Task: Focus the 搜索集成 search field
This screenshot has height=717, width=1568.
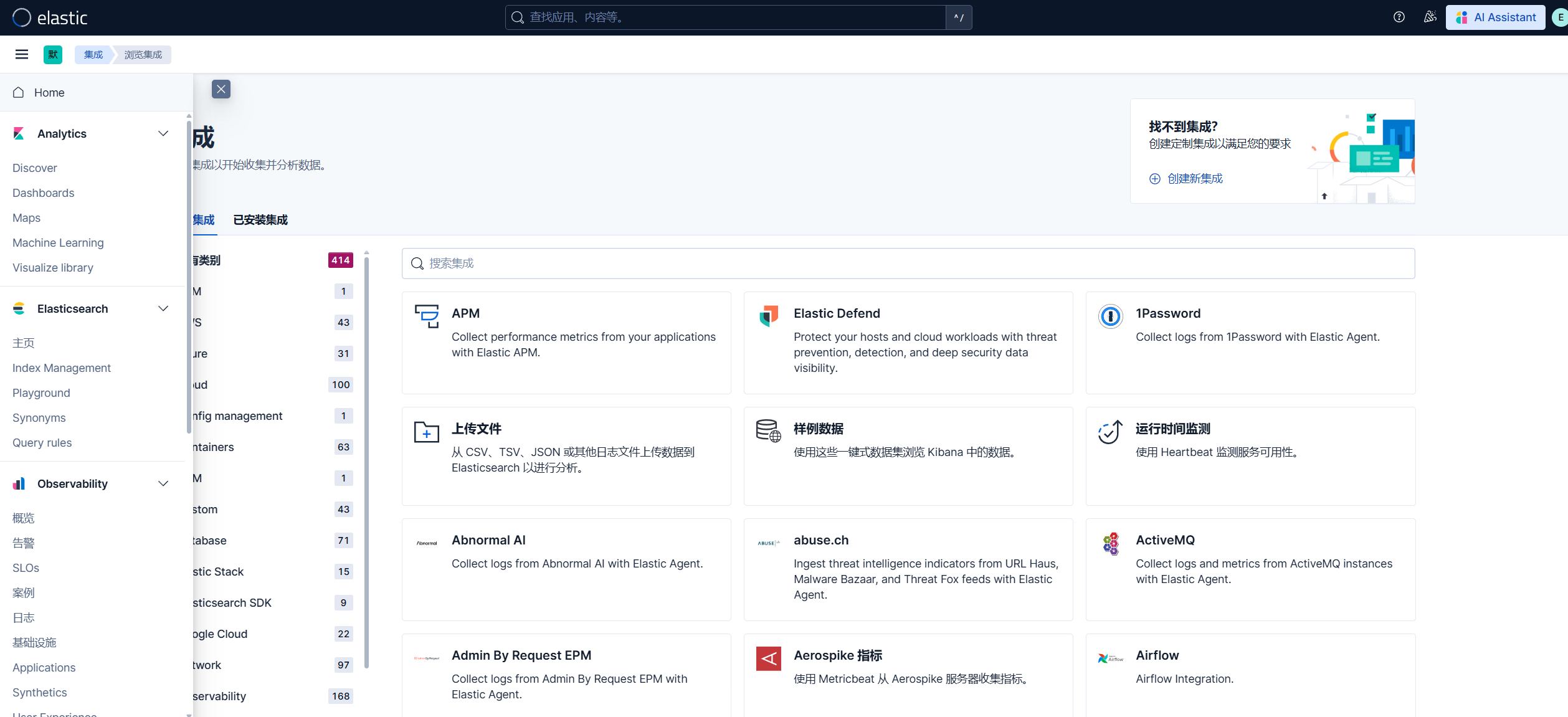Action: pyautogui.click(x=908, y=264)
